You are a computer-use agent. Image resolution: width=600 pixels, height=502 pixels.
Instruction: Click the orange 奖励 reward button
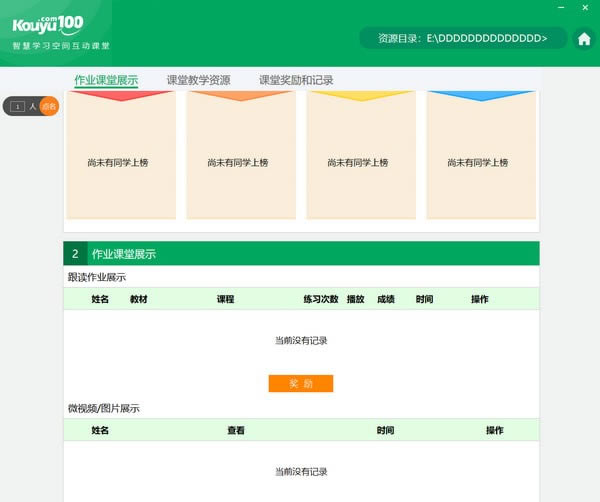coord(301,383)
